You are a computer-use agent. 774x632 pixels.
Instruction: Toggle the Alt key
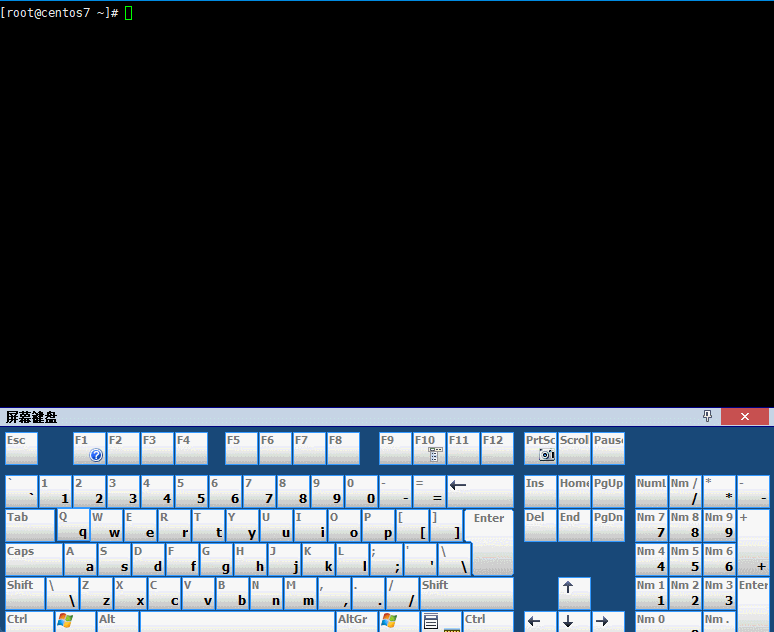point(118,622)
